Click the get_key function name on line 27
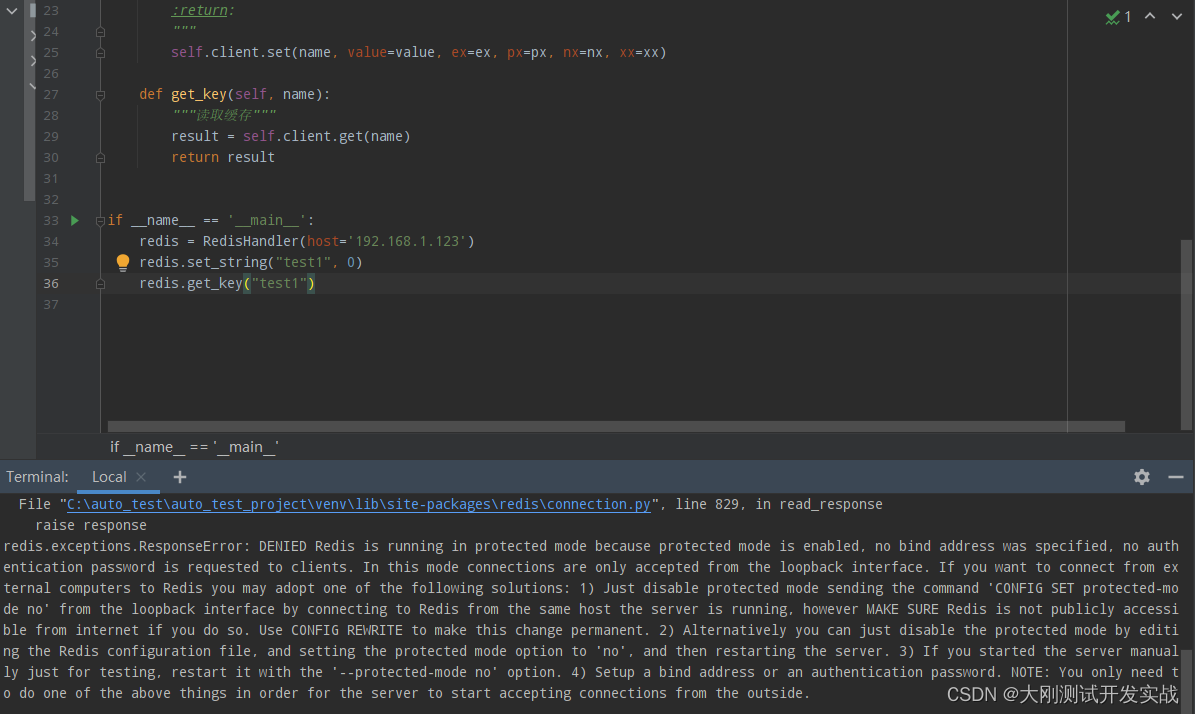Viewport: 1195px width, 714px height. (199, 94)
